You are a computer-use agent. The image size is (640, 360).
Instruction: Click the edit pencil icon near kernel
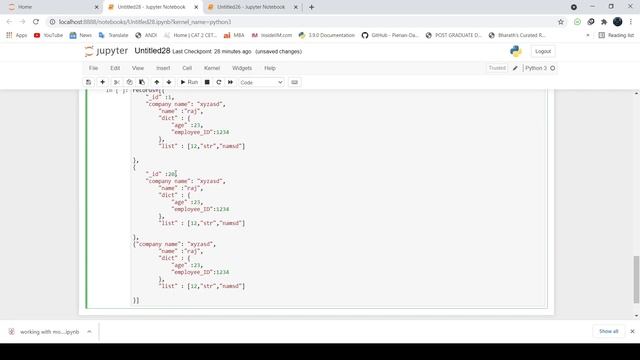[515, 68]
